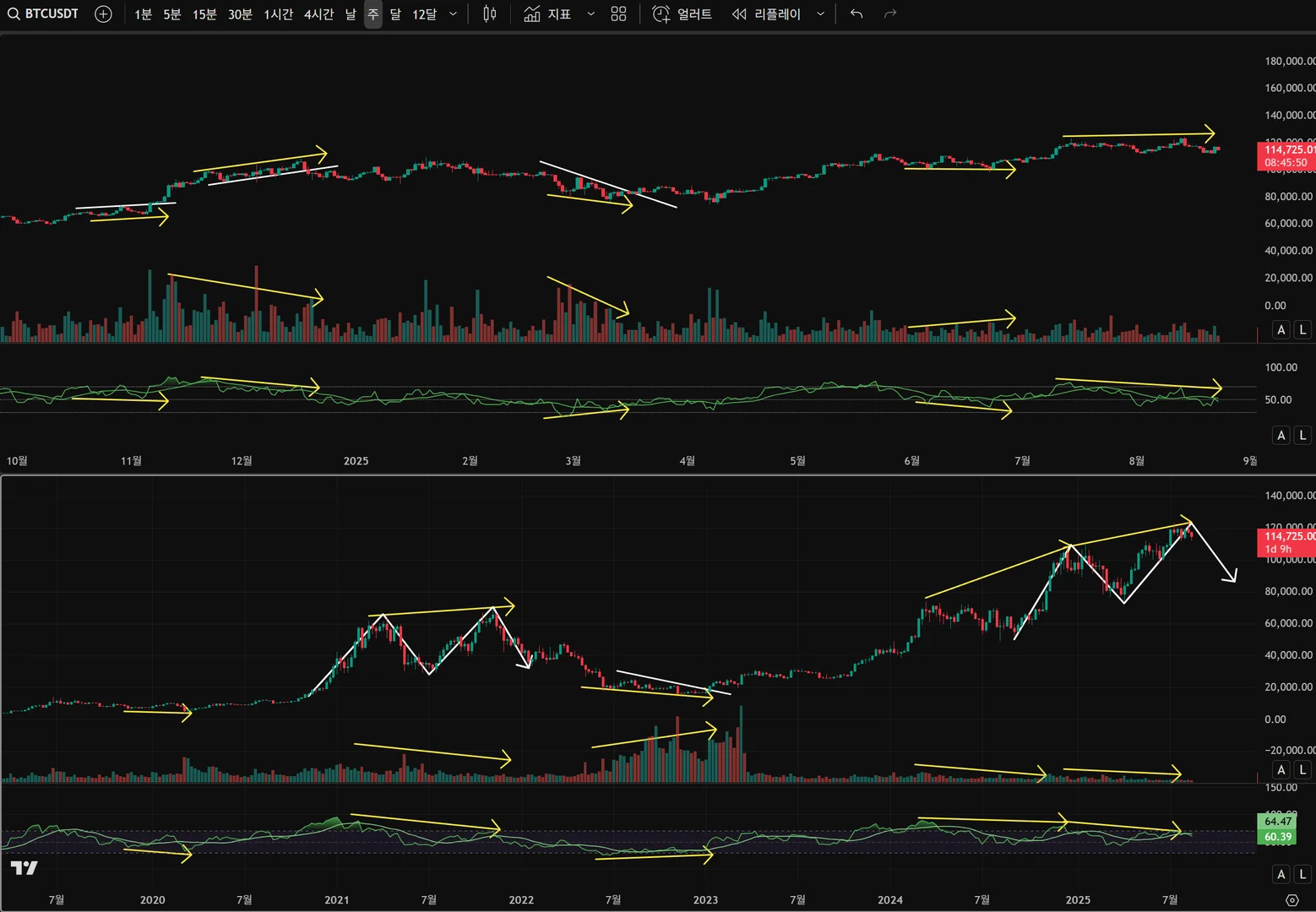This screenshot has height=912, width=1316.
Task: Select the 5분 timeframe
Action: [172, 14]
